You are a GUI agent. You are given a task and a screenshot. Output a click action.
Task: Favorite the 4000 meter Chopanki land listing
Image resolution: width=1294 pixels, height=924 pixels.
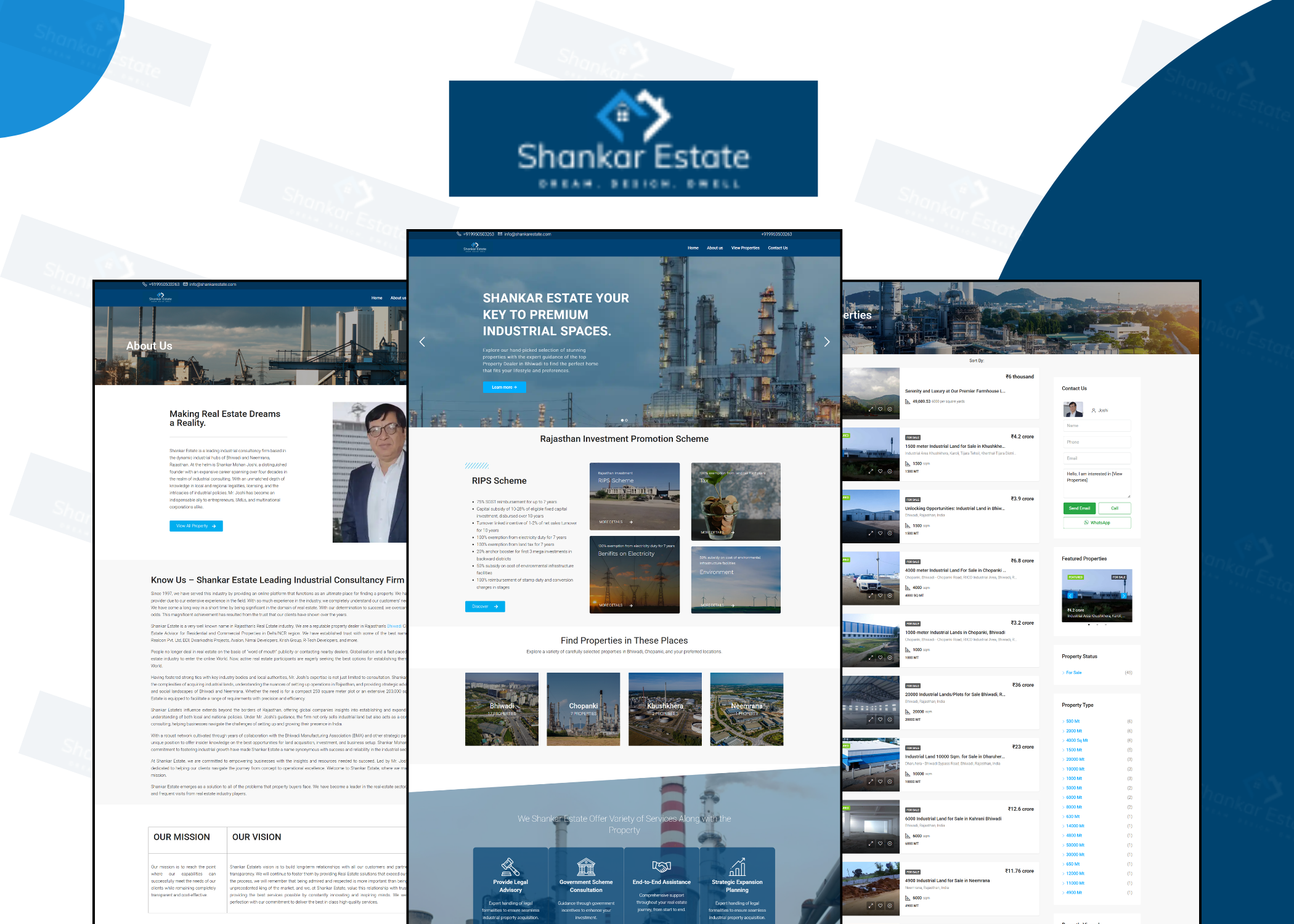[x=880, y=596]
